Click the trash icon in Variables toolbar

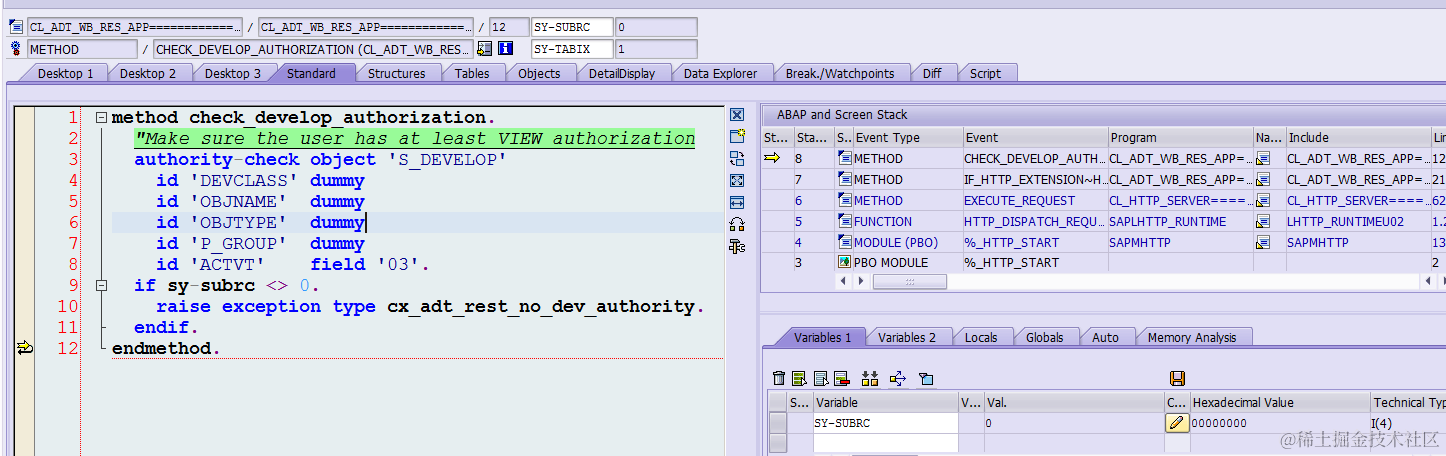[779, 378]
